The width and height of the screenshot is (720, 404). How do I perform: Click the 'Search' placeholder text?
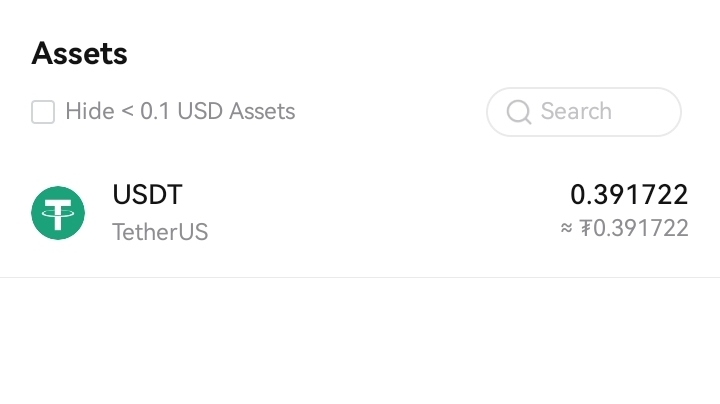click(x=576, y=111)
